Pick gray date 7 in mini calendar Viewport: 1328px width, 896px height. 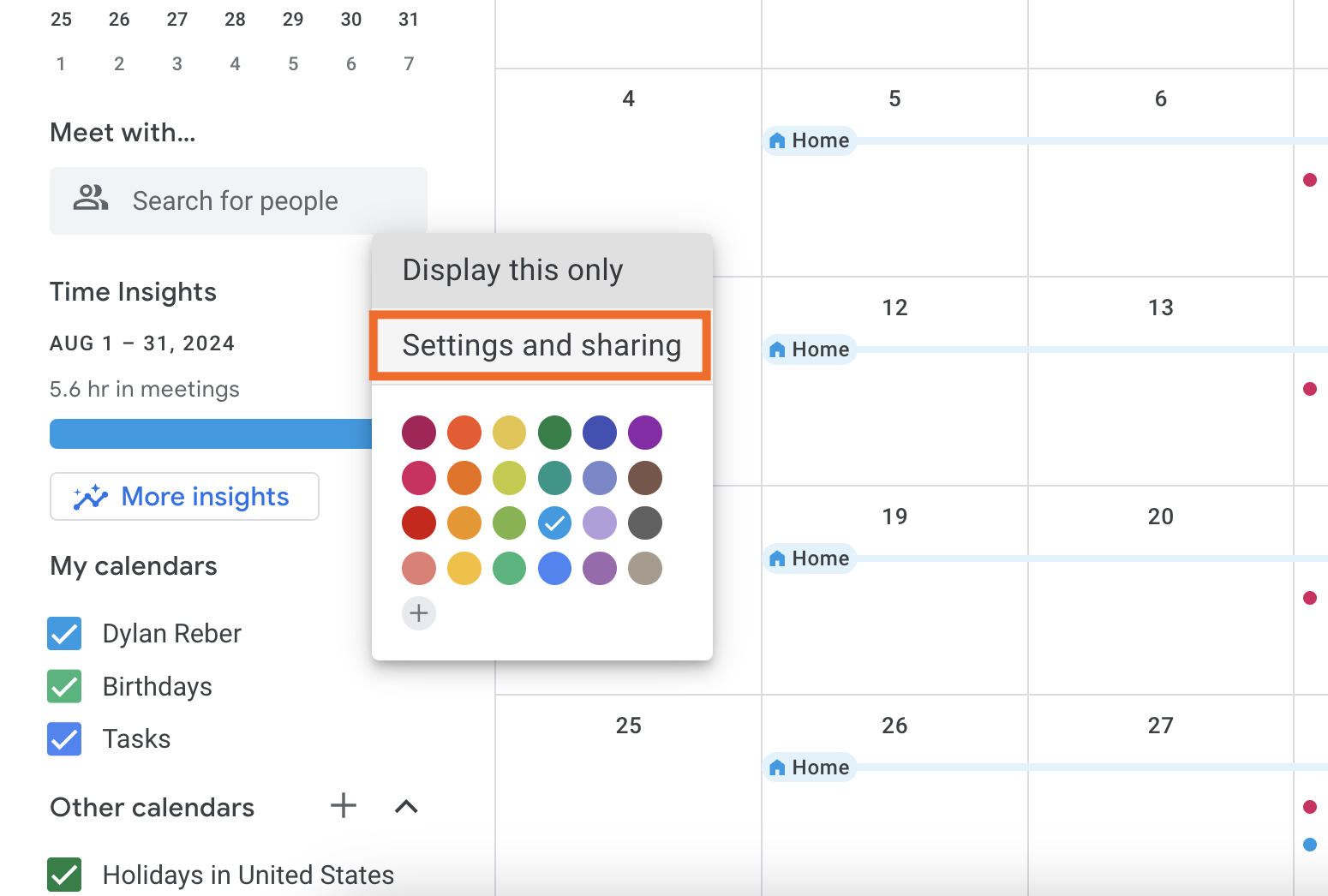pyautogui.click(x=409, y=64)
